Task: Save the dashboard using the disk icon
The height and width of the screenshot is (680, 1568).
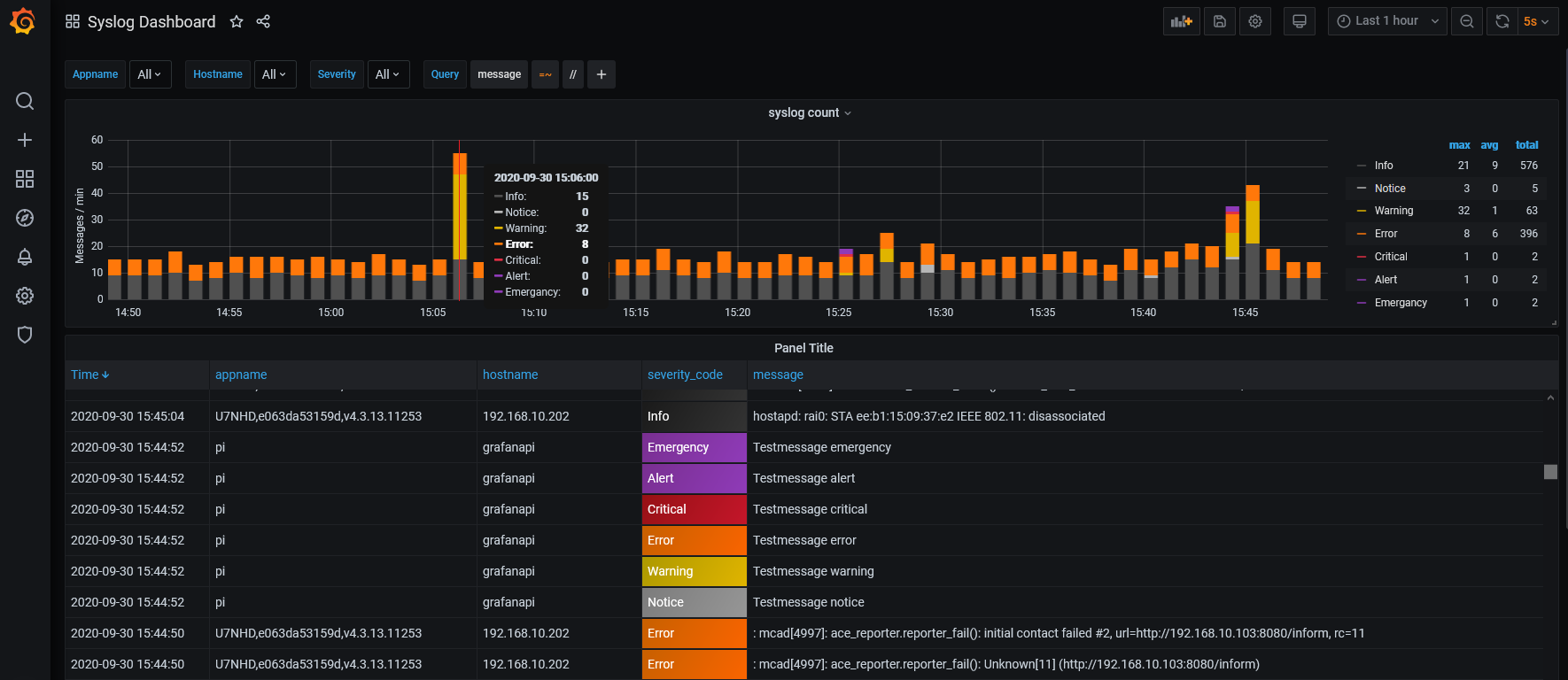Action: (1220, 21)
